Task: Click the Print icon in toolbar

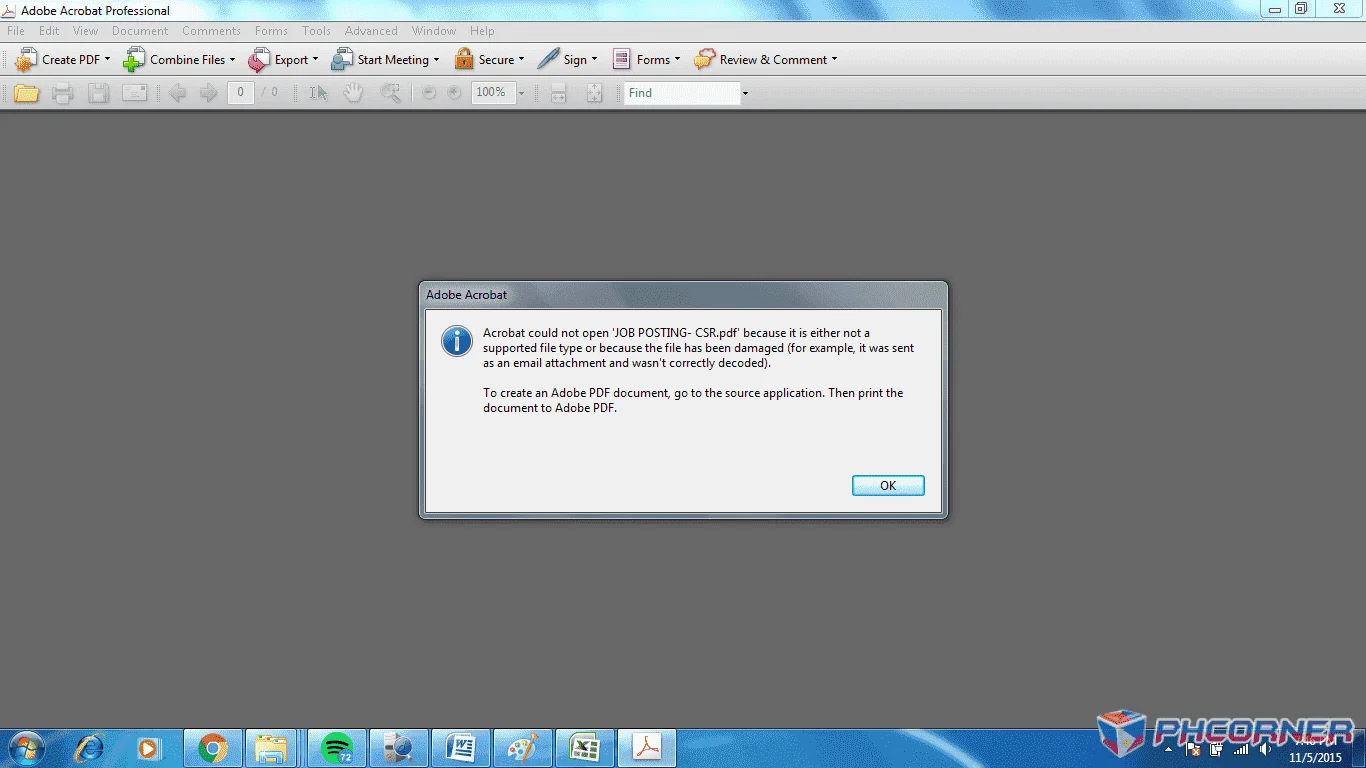Action: pos(62,93)
